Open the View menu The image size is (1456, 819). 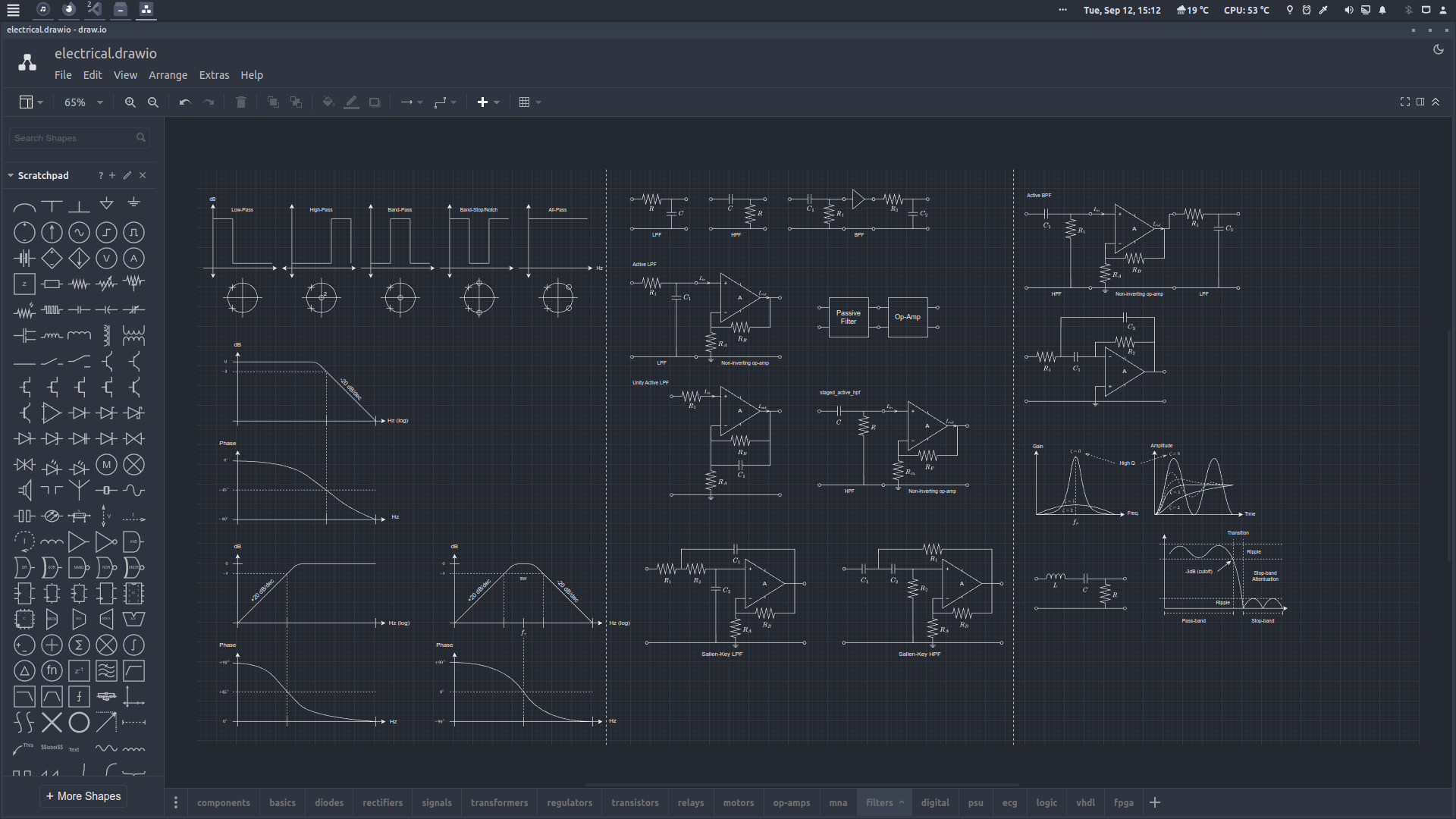coord(125,75)
